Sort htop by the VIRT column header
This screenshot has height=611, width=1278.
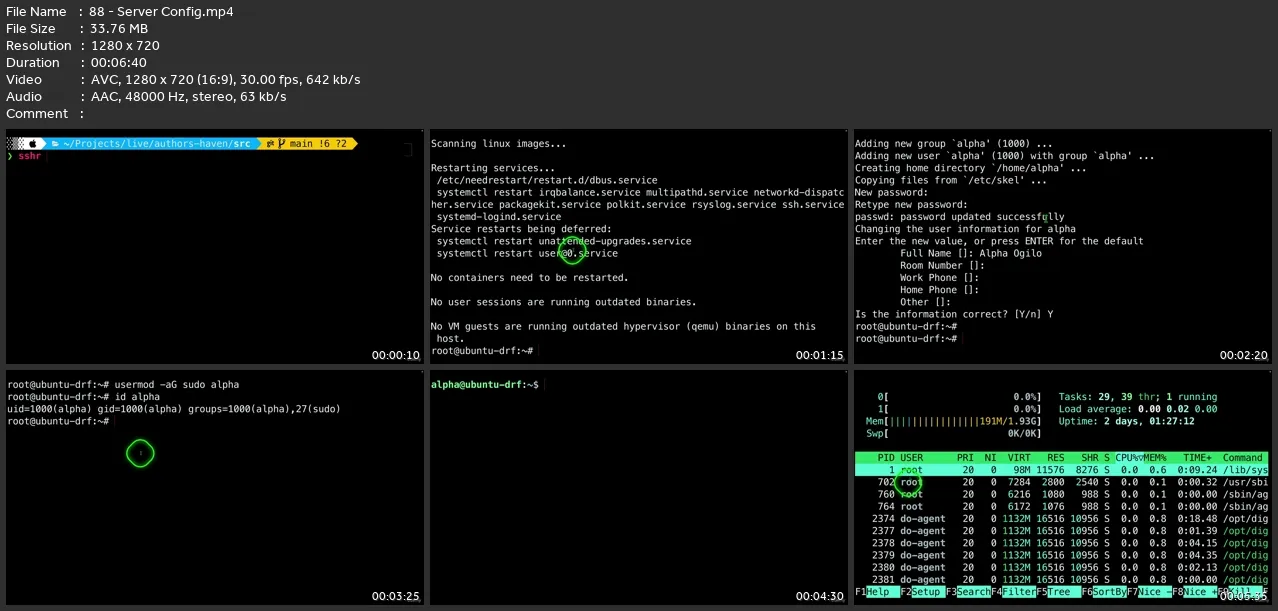tap(1019, 458)
